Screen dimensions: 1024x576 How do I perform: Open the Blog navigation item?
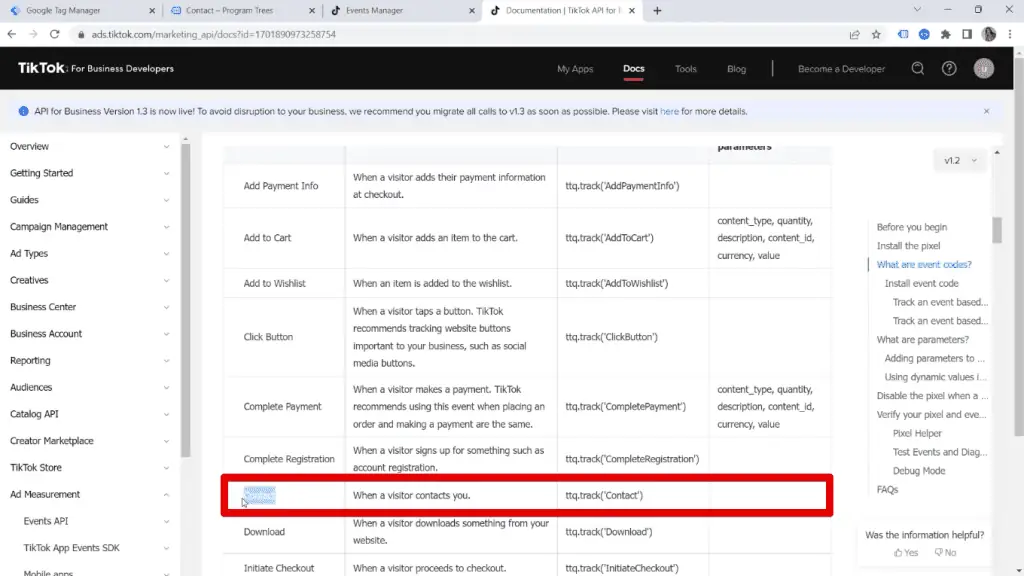pos(736,68)
